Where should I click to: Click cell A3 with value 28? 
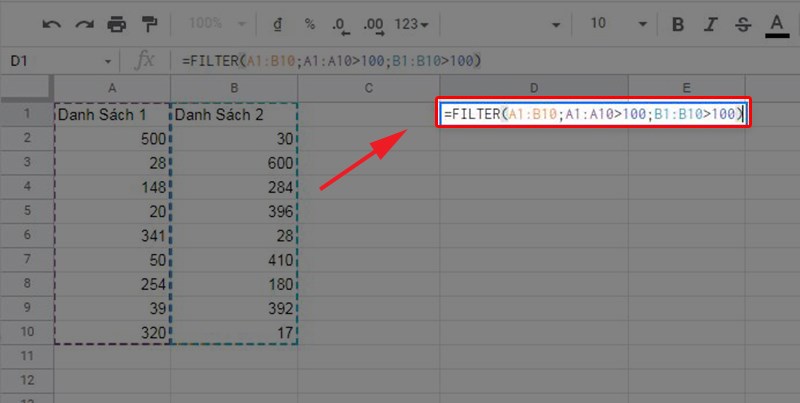tap(112, 163)
